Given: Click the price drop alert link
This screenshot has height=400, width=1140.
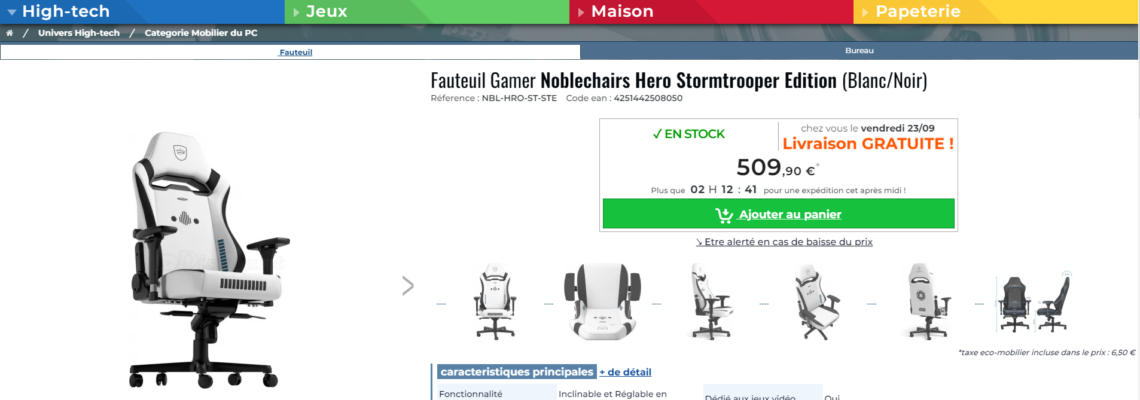Looking at the screenshot, I should click(x=784, y=242).
